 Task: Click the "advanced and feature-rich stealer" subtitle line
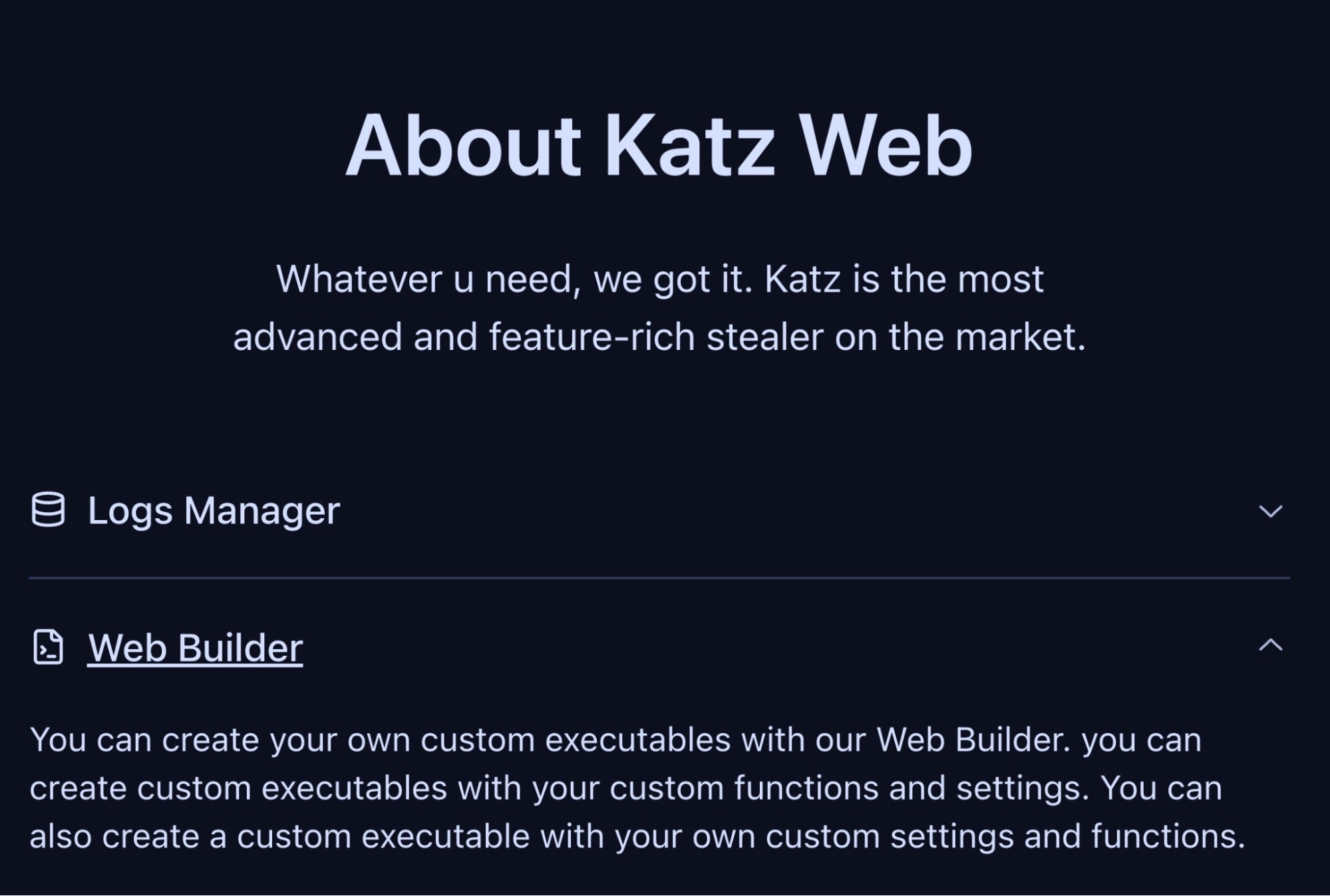tap(659, 337)
